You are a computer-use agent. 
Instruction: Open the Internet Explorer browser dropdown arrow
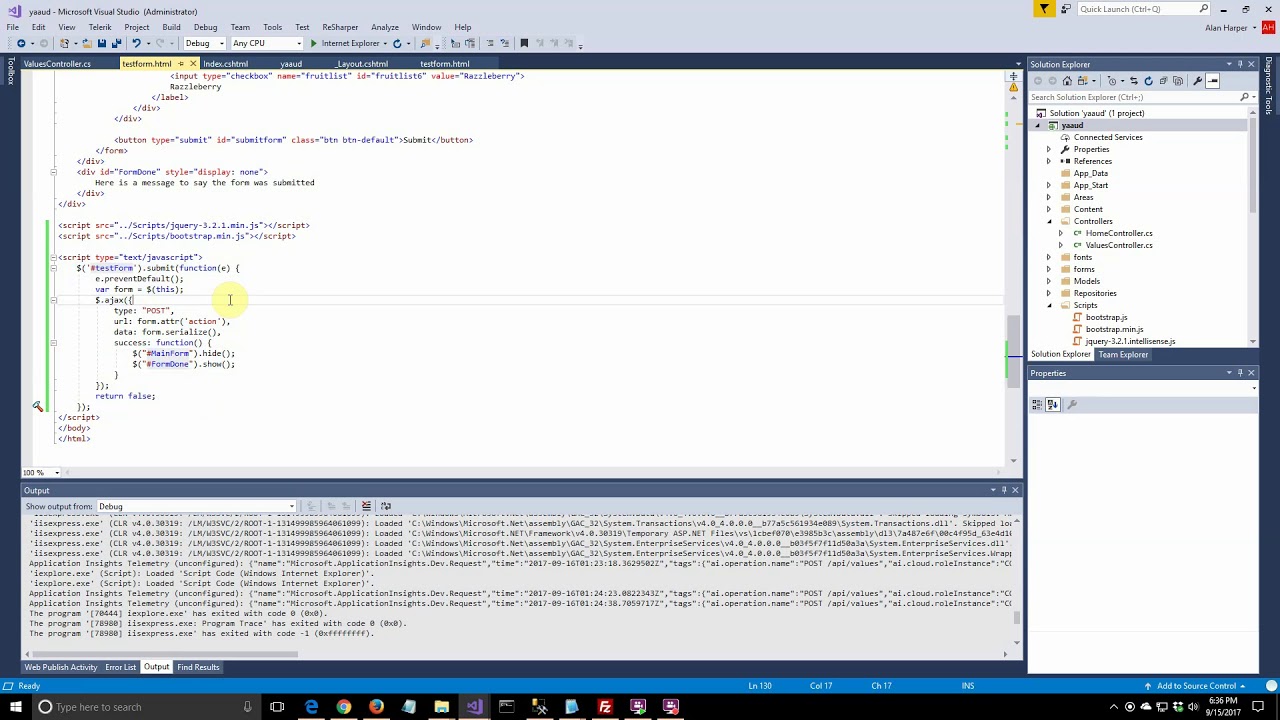[x=385, y=43]
